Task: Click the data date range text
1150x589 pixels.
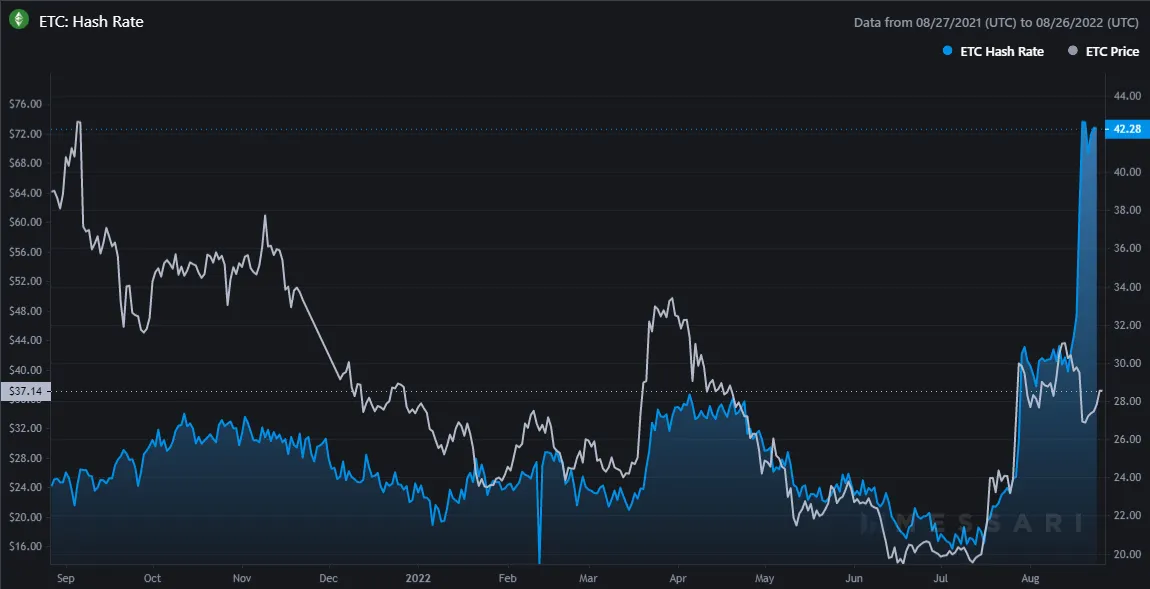Action: 996,22
